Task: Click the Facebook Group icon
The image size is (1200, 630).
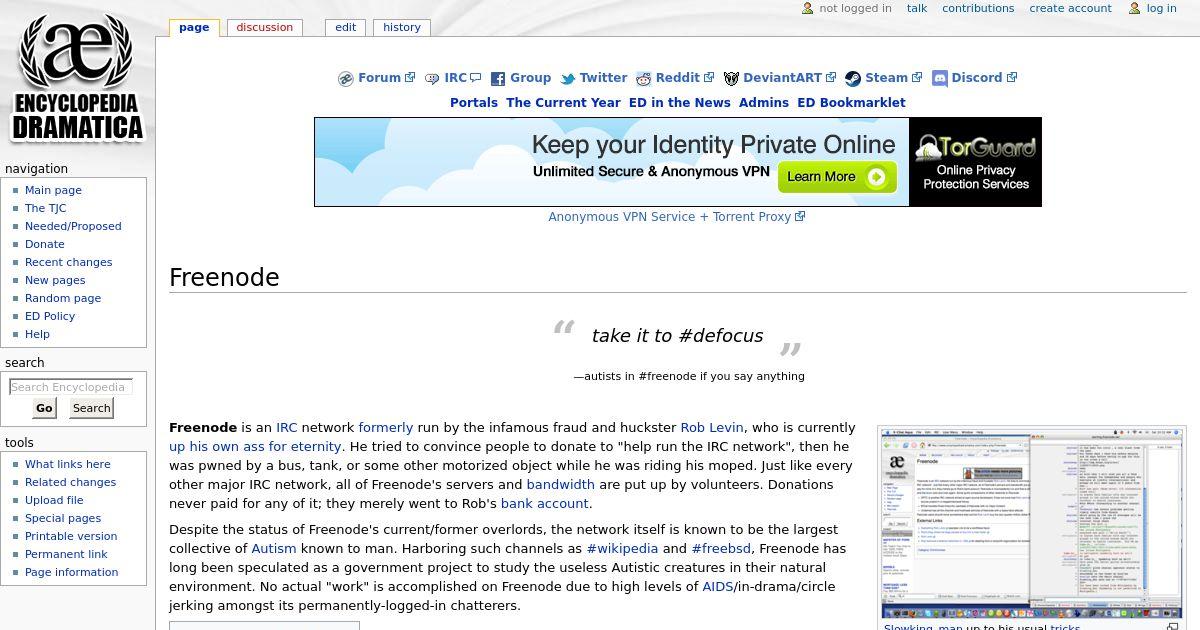Action: coord(497,79)
